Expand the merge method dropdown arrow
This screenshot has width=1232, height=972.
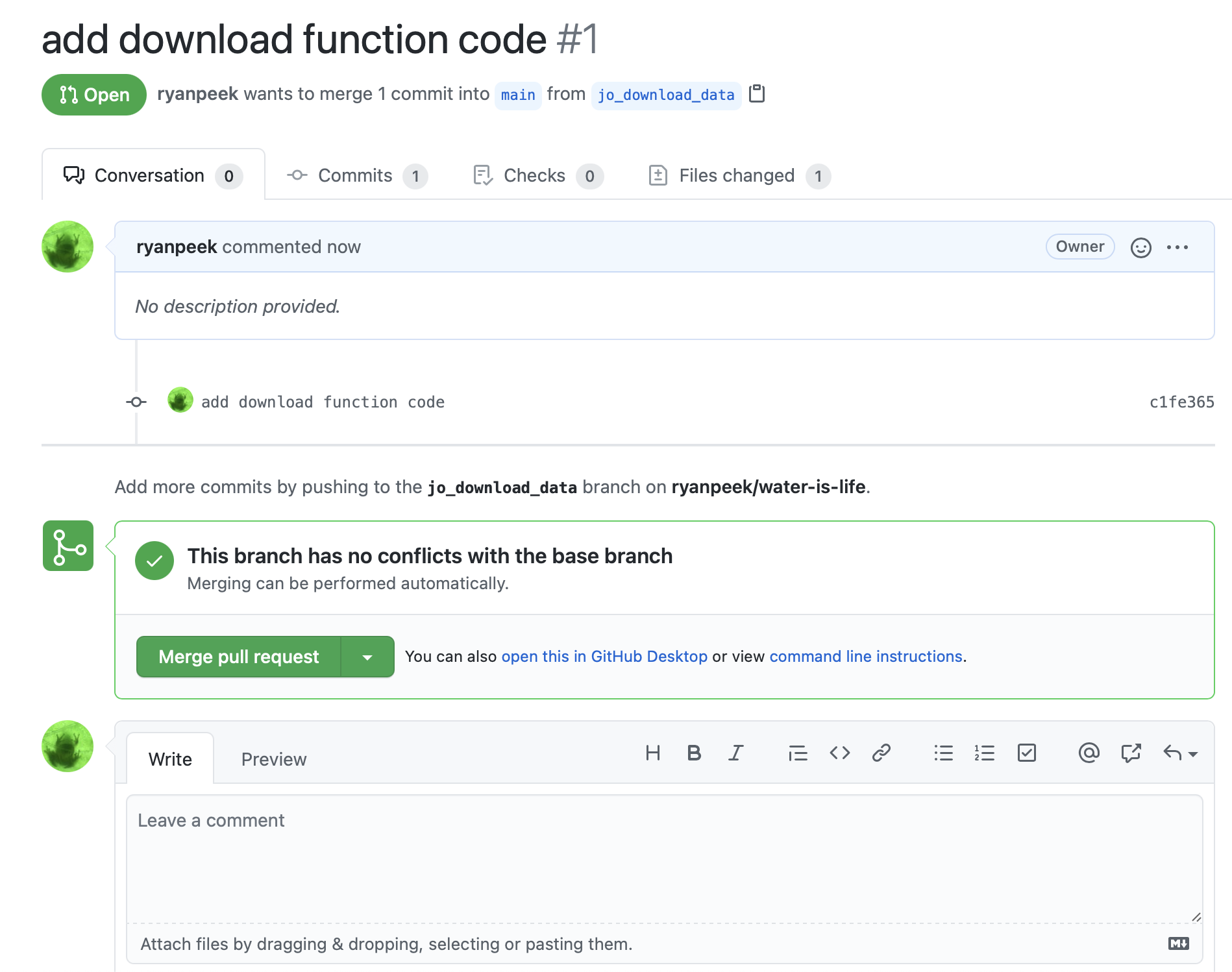coord(367,657)
